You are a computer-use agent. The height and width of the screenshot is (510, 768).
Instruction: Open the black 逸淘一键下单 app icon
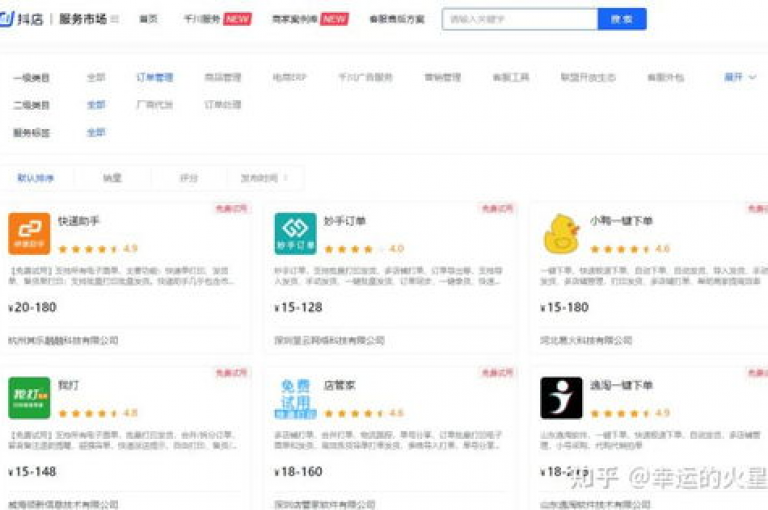click(561, 398)
